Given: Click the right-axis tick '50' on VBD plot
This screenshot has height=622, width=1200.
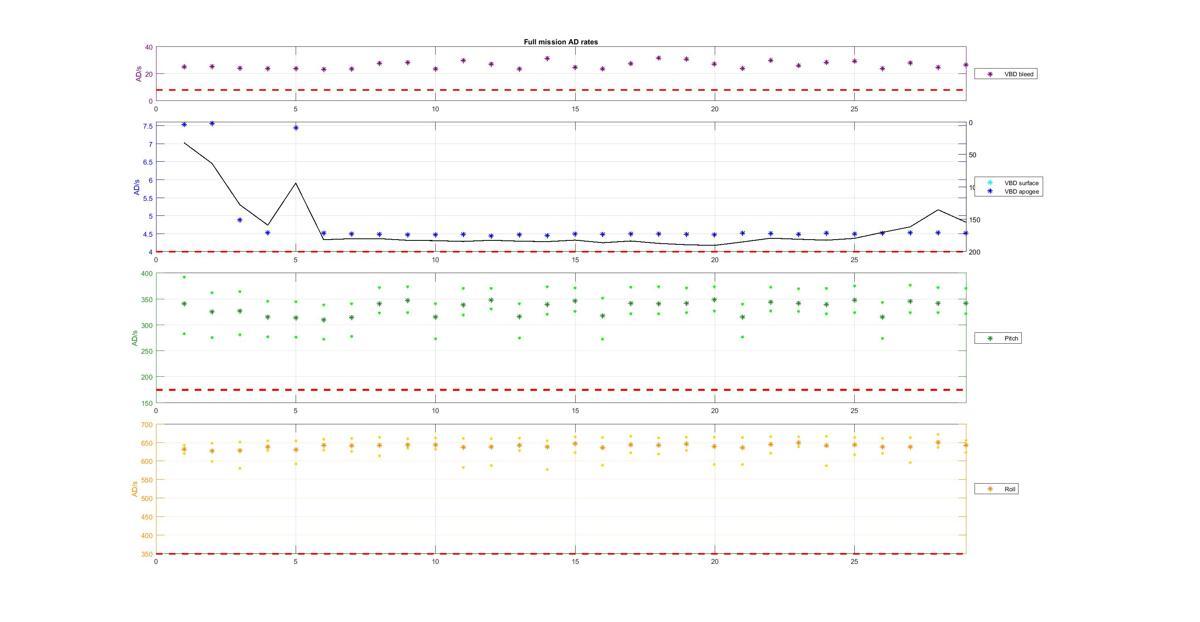Looking at the screenshot, I should pos(973,156).
